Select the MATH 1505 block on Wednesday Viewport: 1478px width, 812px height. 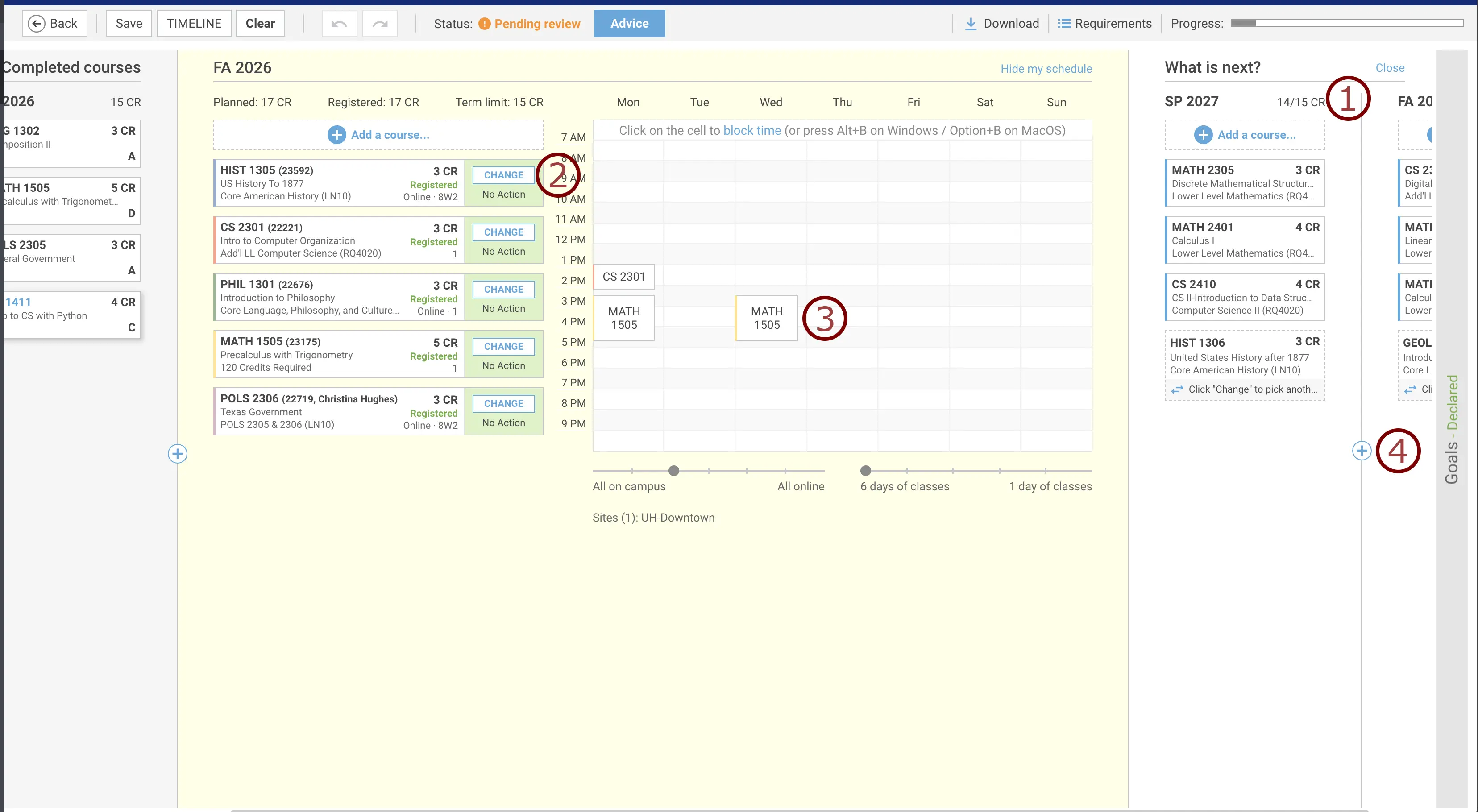[x=767, y=318]
